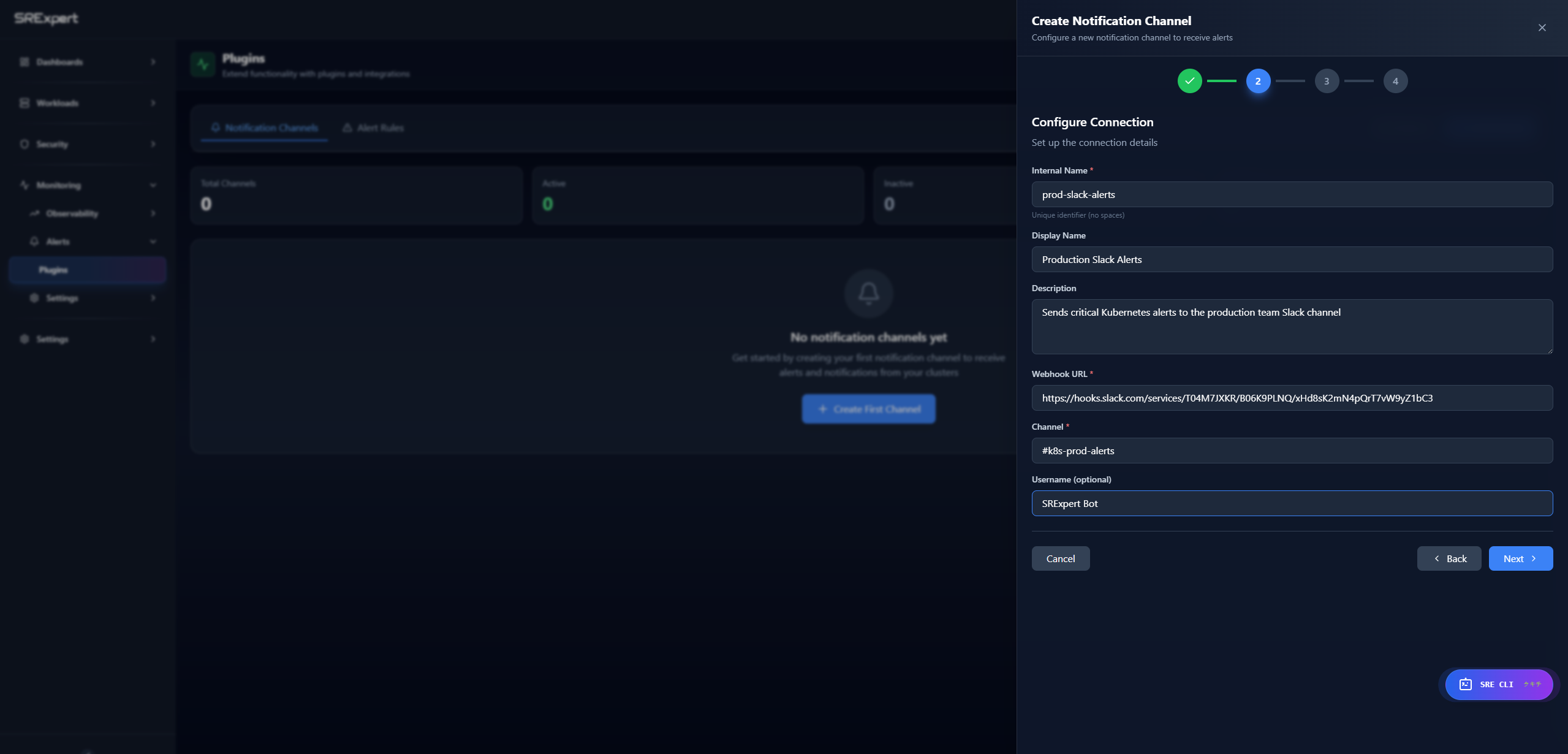Close the Create Notification Channel panel

click(1542, 28)
